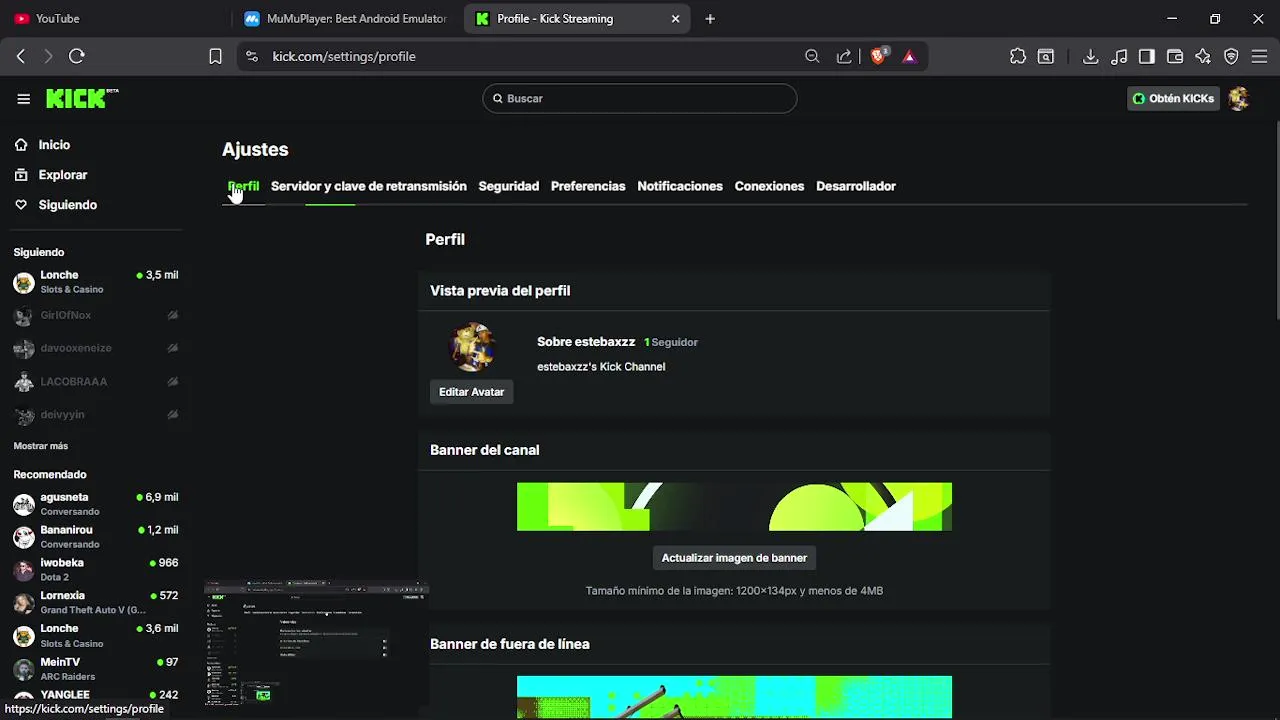Click the Explorar sidebar icon
The height and width of the screenshot is (720, 1280).
pyautogui.click(x=21, y=175)
